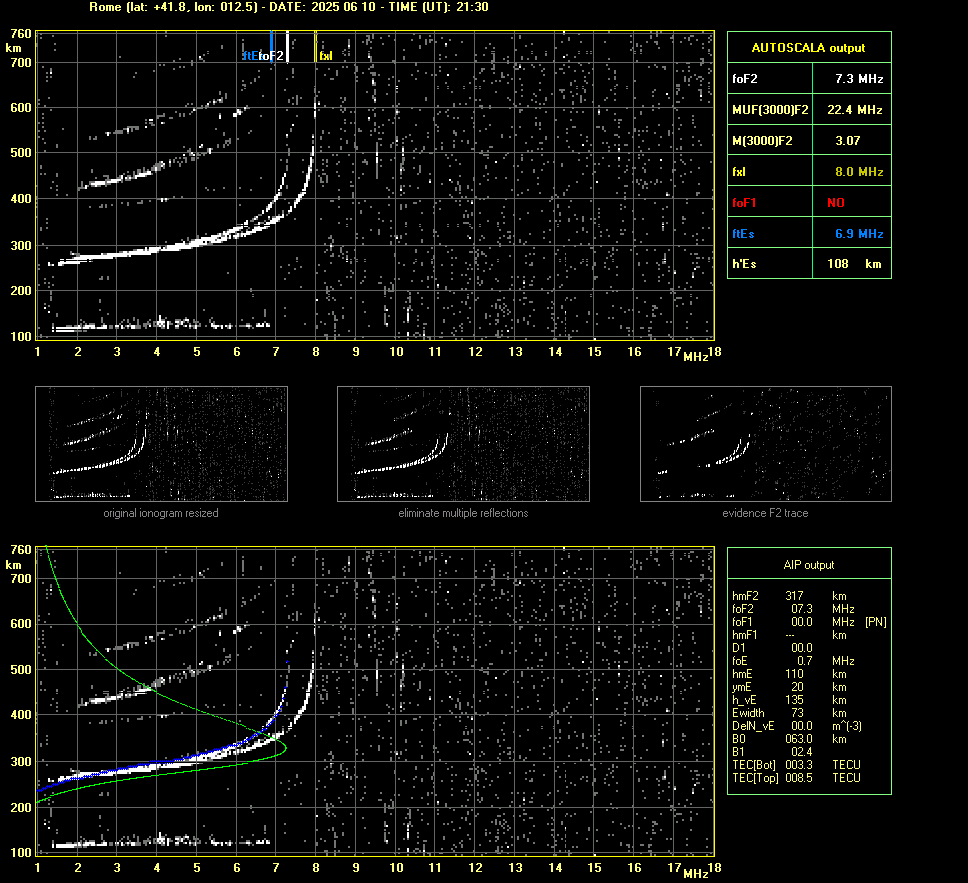Click the white foF2 marker on top ionogram
Viewport: 968px width, 883px height.
tap(287, 46)
